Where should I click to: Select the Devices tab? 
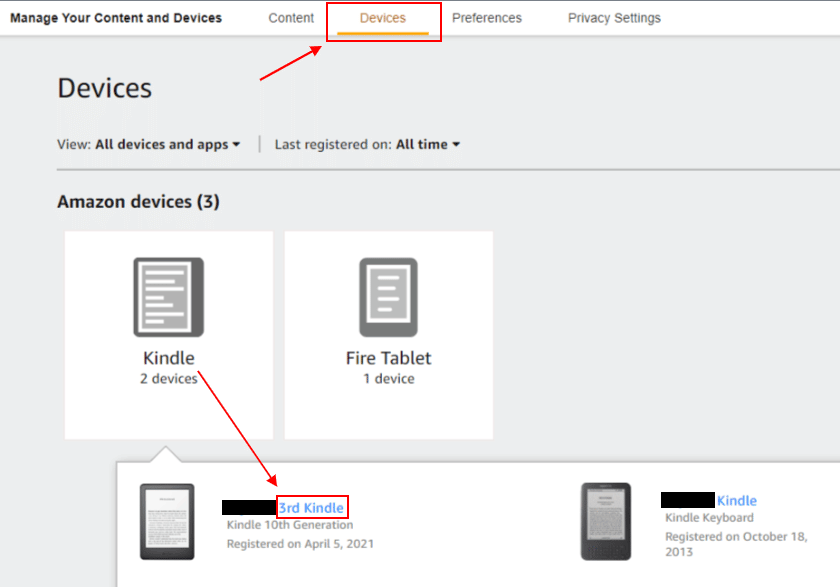[382, 18]
